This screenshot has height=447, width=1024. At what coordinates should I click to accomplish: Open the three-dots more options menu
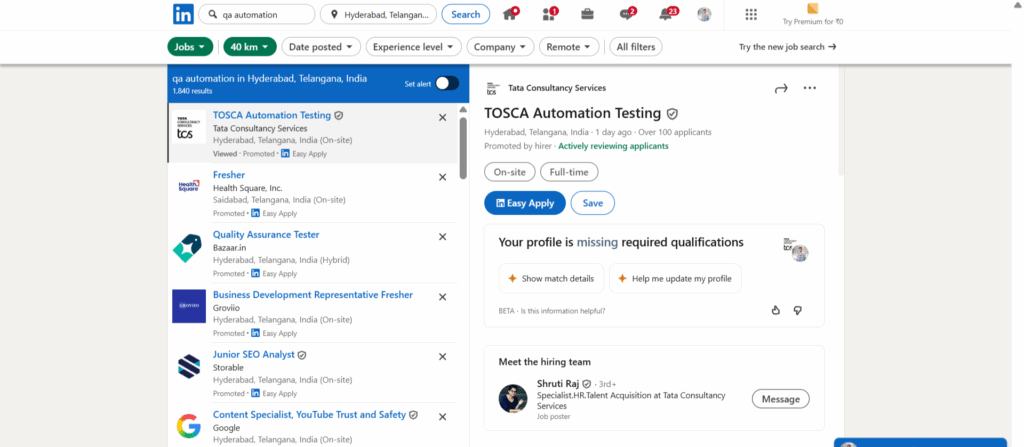tap(810, 89)
